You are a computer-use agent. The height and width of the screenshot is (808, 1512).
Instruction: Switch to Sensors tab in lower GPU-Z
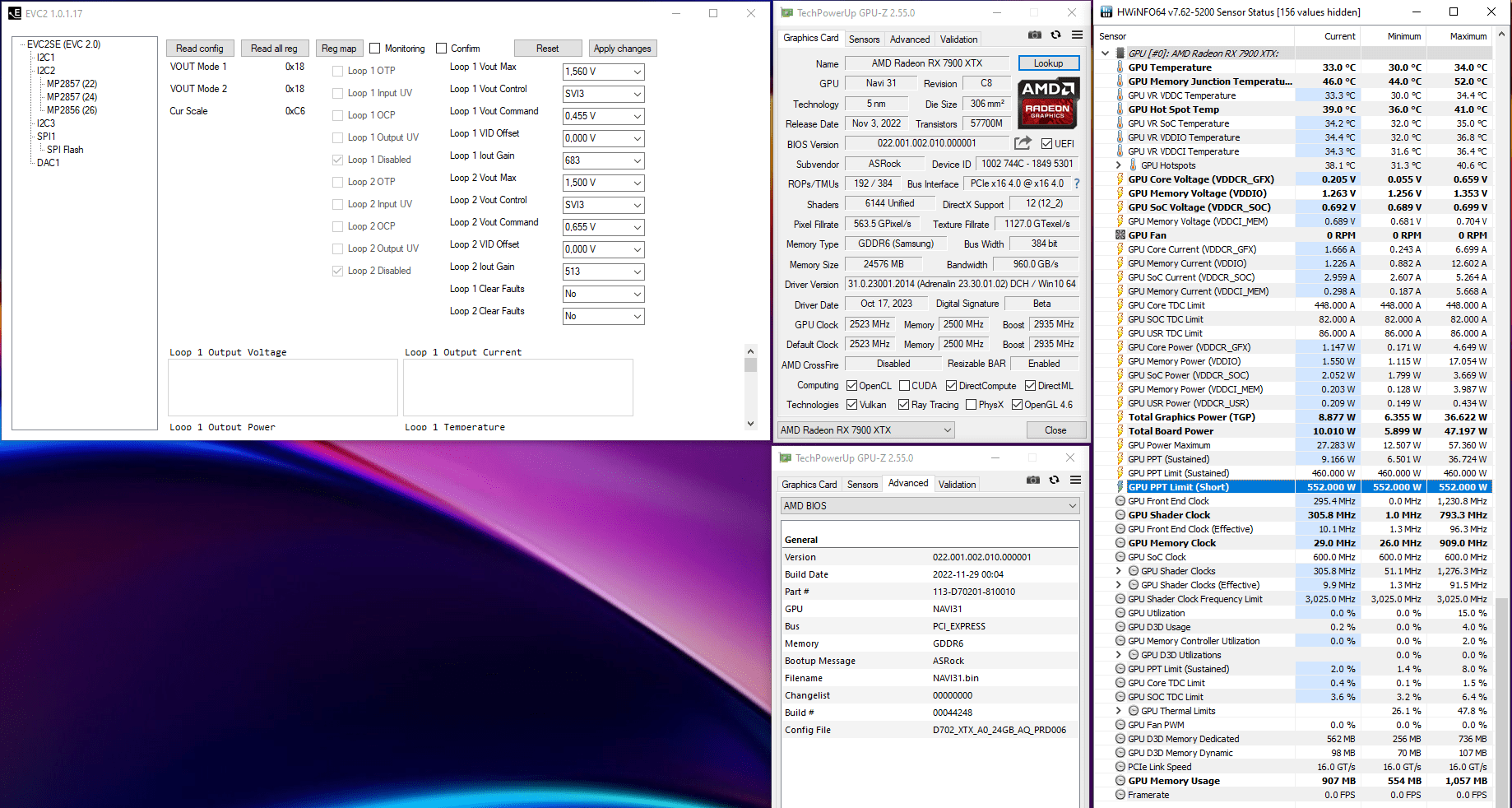point(863,485)
